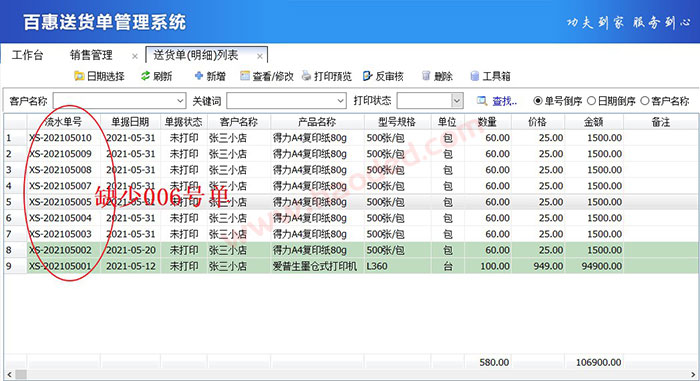Click the 查找 search icon
The height and width of the screenshot is (381, 700).
pos(482,101)
